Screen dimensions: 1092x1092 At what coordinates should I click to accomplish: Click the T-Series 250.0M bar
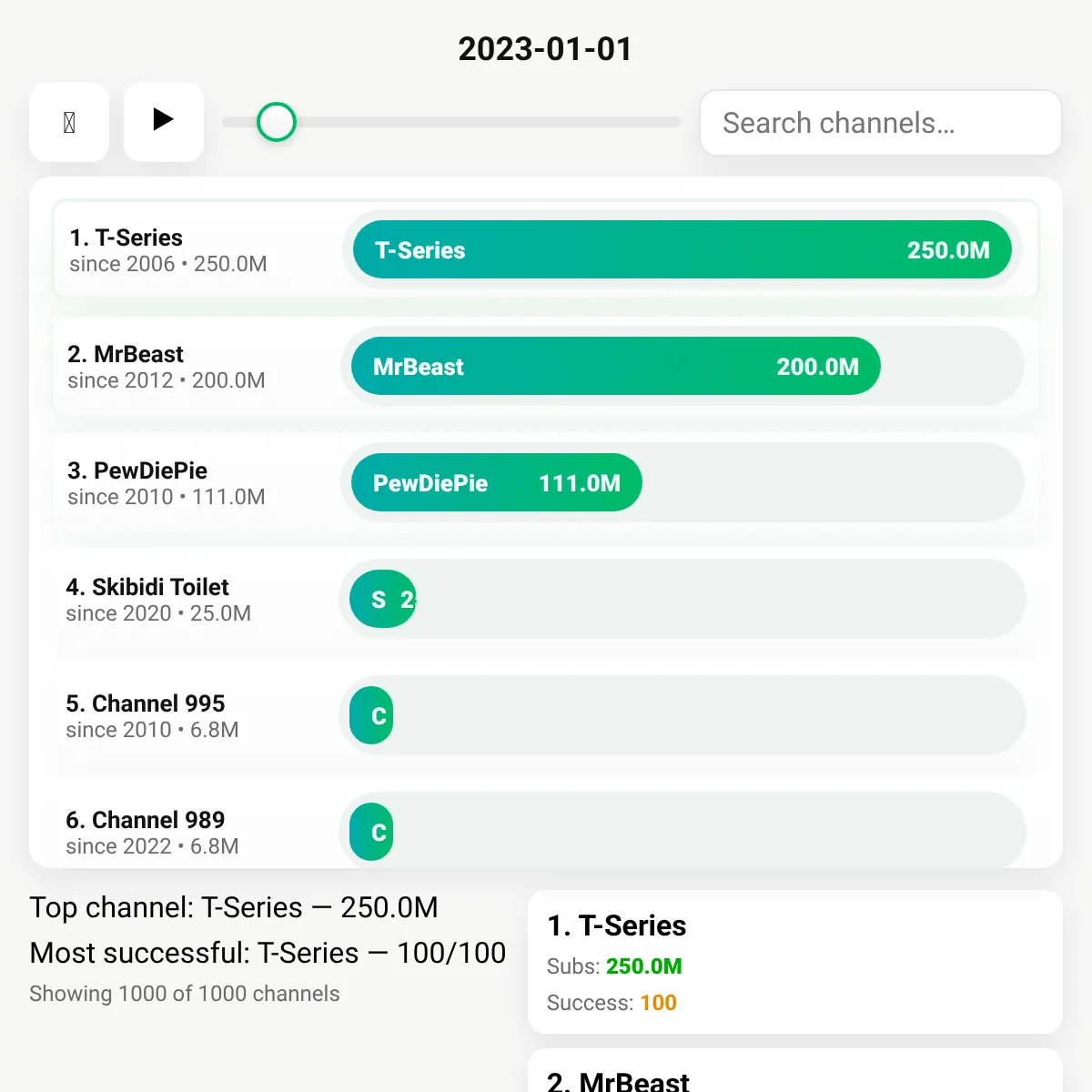click(x=682, y=249)
